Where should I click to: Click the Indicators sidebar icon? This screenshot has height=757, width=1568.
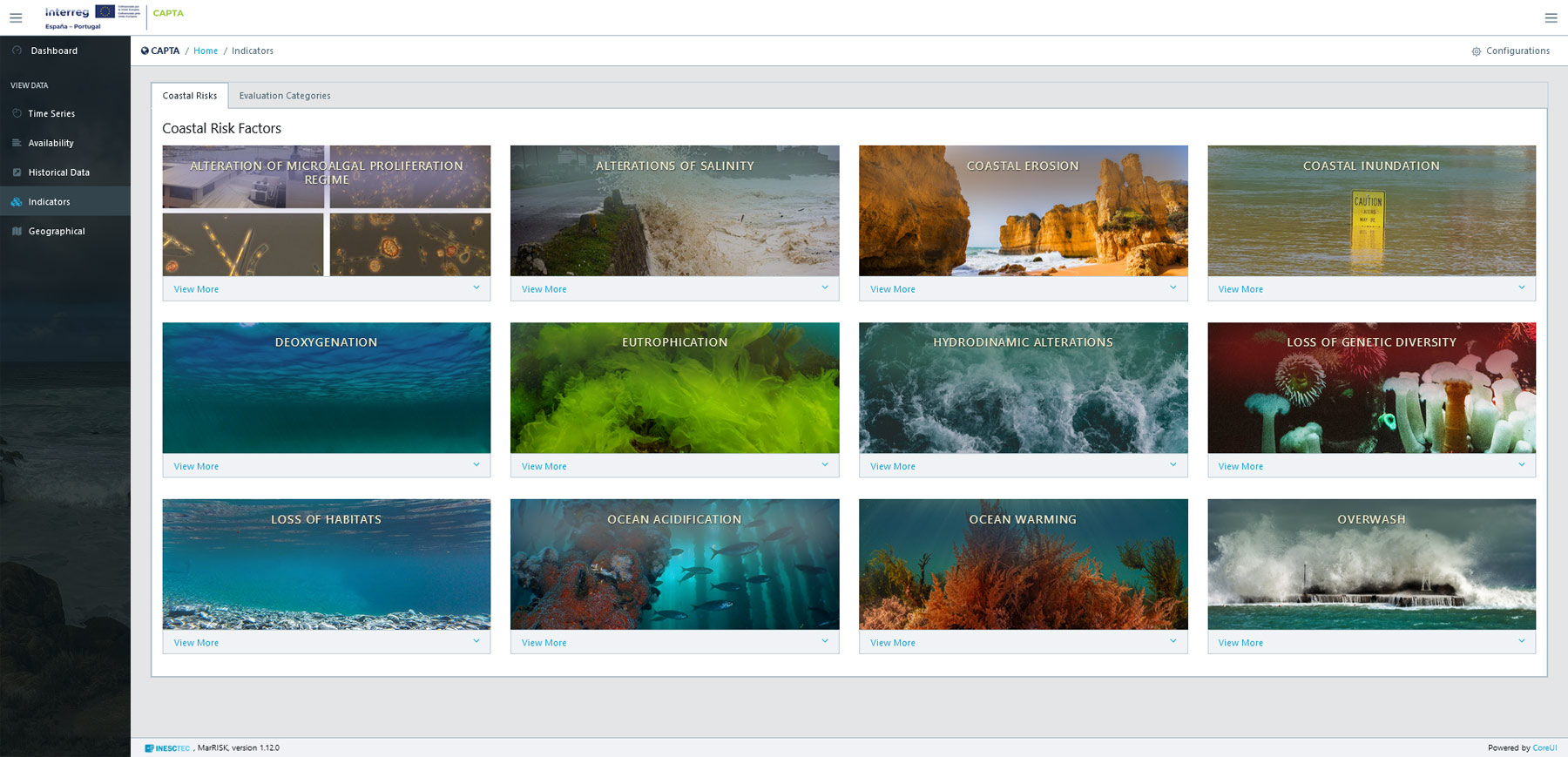click(x=17, y=202)
